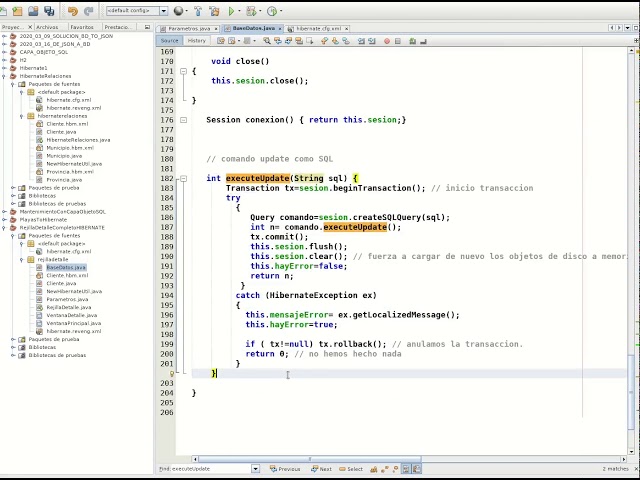Toggle Source view in editor
Image resolution: width=640 pixels, height=480 pixels.
pyautogui.click(x=169, y=41)
